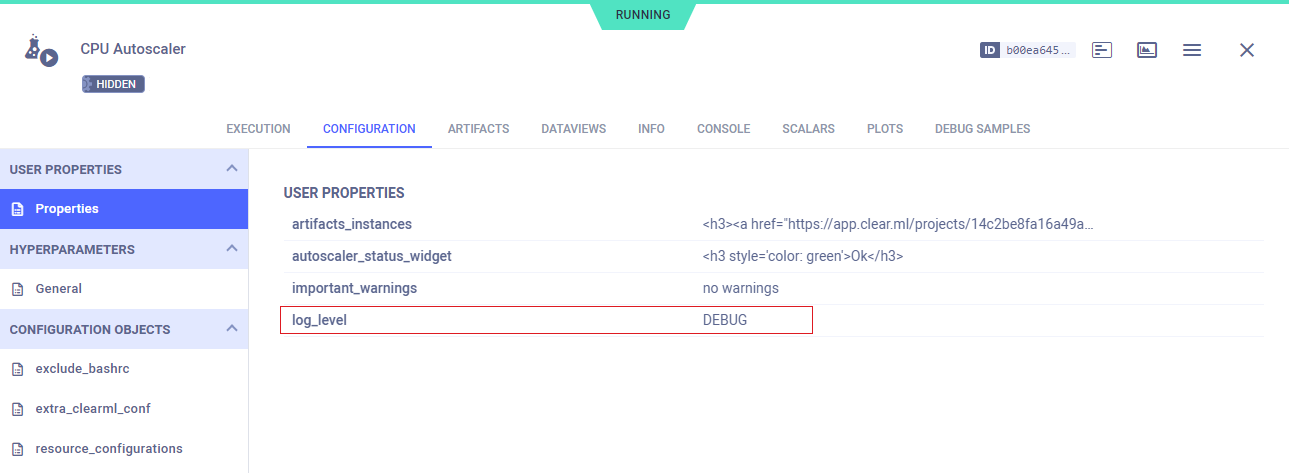Screen dimensions: 1289x473
Task: Click the General hyperparameters icon
Action: point(17,289)
